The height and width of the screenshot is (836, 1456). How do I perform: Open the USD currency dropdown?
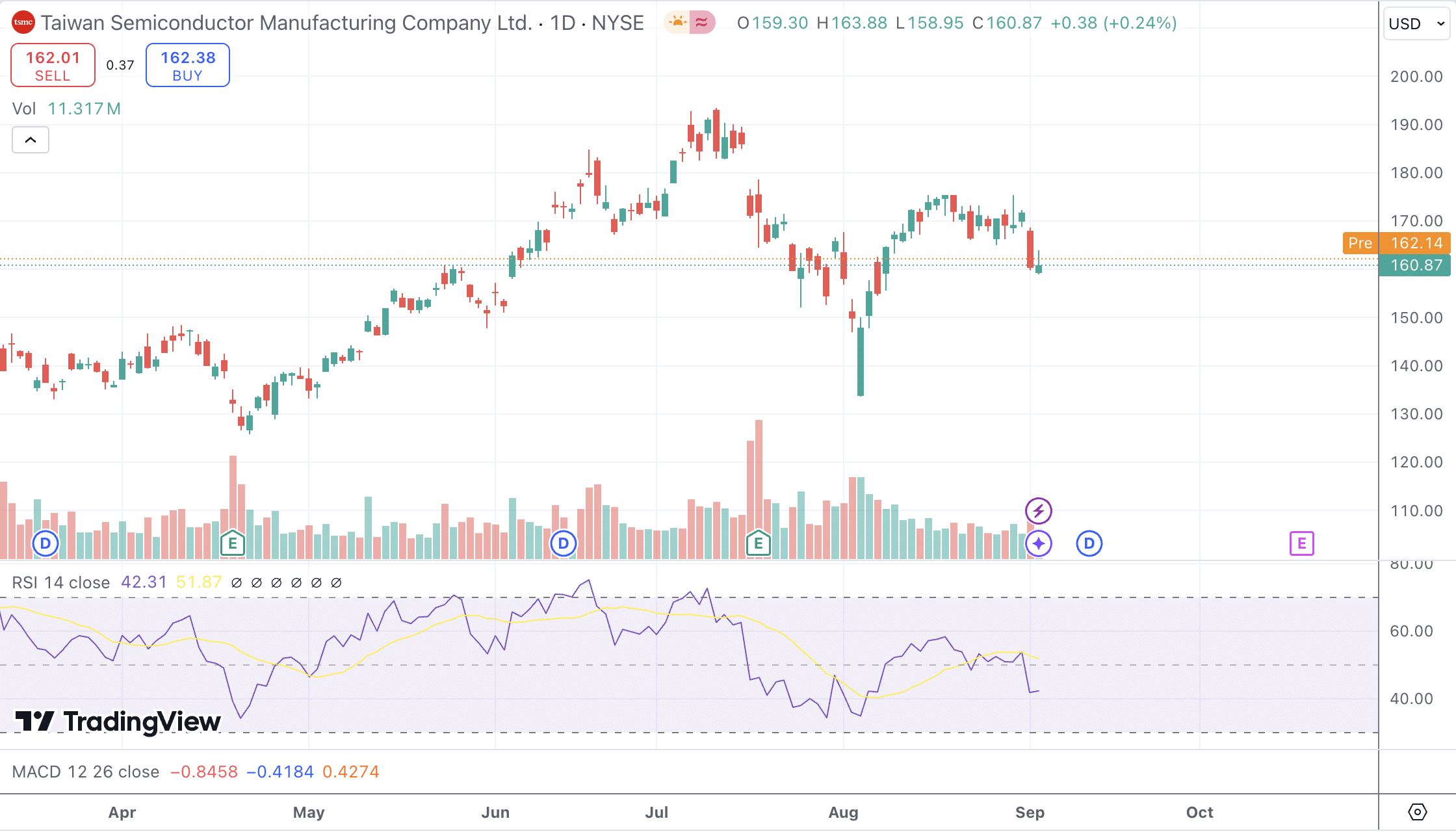[1416, 24]
